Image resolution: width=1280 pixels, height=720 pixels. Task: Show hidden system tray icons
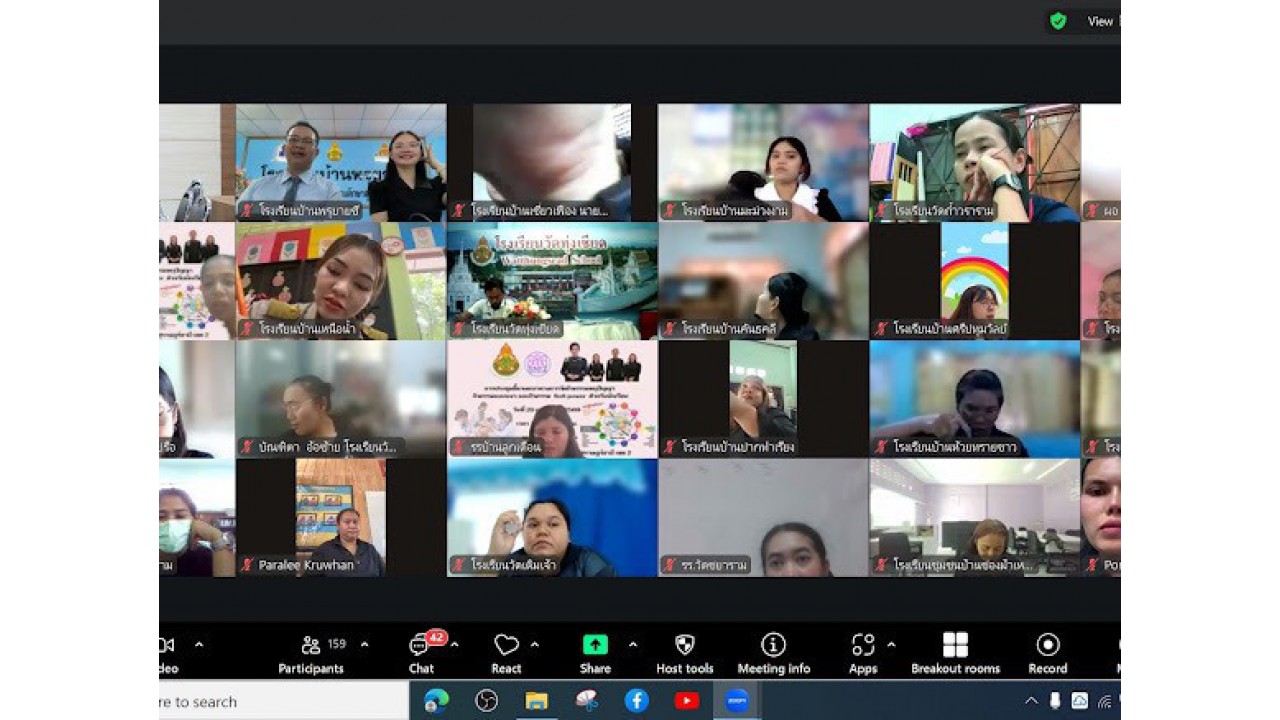(1031, 701)
